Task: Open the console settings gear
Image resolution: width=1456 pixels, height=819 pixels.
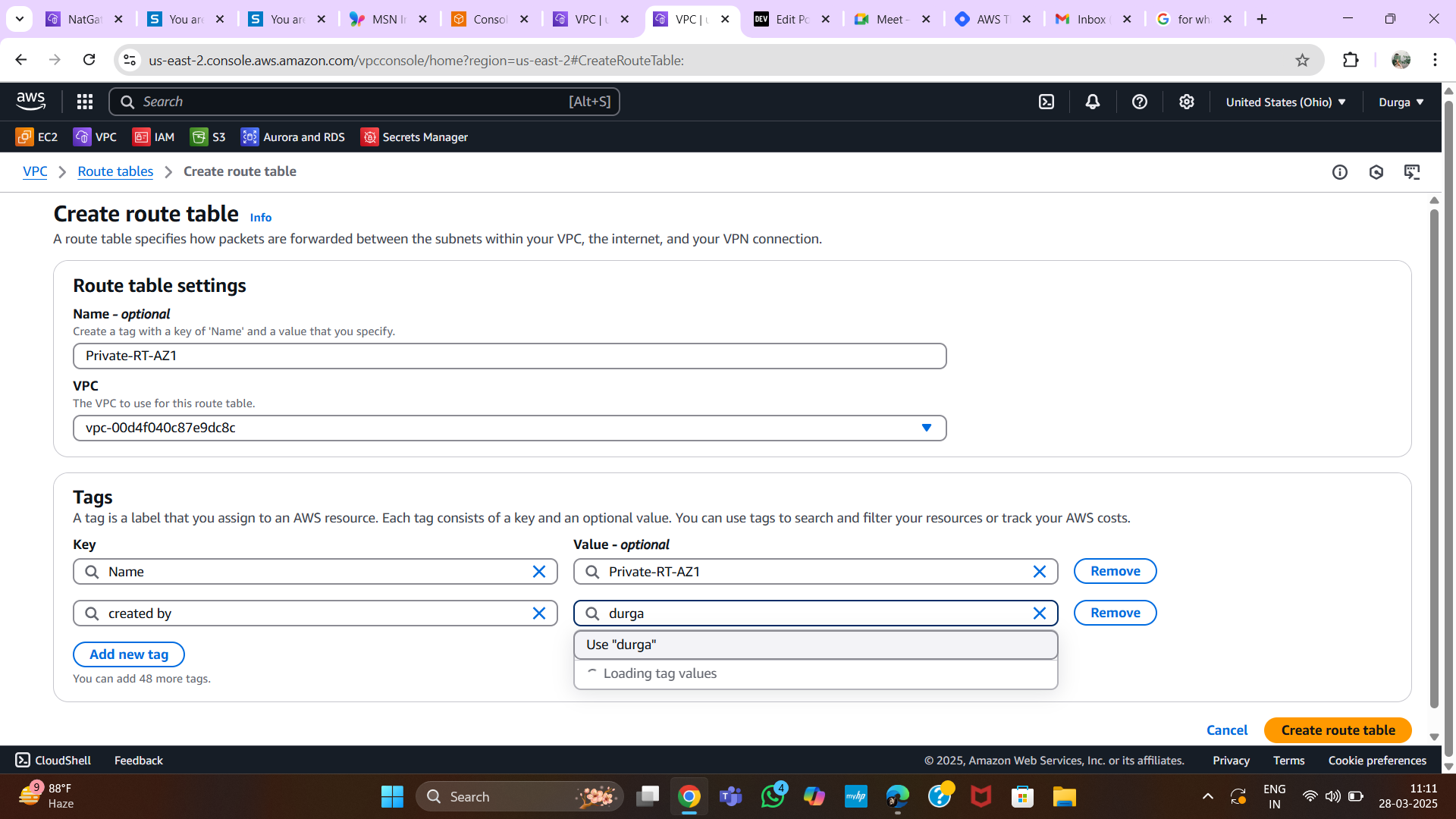Action: (1187, 102)
